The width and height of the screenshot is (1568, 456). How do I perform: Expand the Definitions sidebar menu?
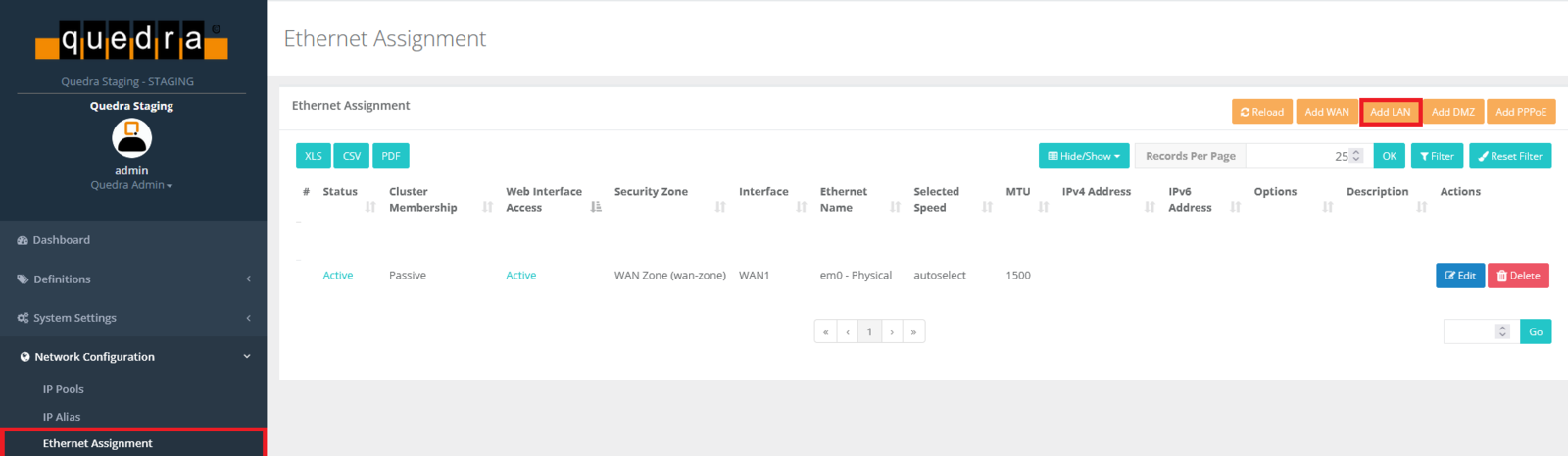(x=132, y=279)
